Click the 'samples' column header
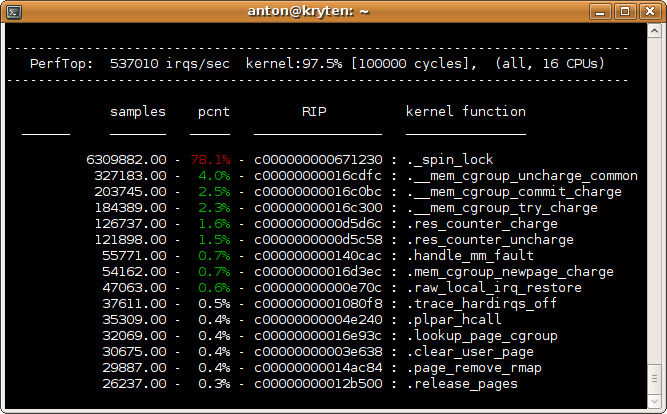This screenshot has width=667, height=414. [138, 112]
